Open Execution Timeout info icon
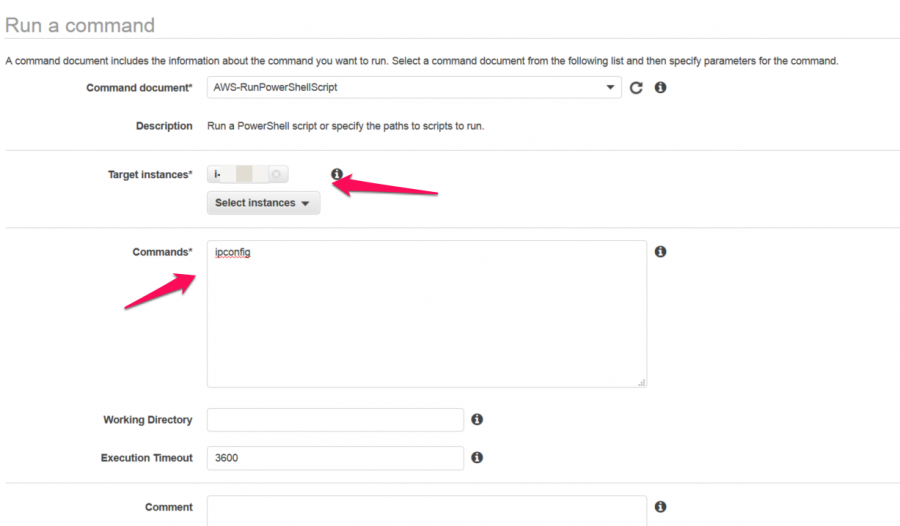900x526 pixels. 477,457
